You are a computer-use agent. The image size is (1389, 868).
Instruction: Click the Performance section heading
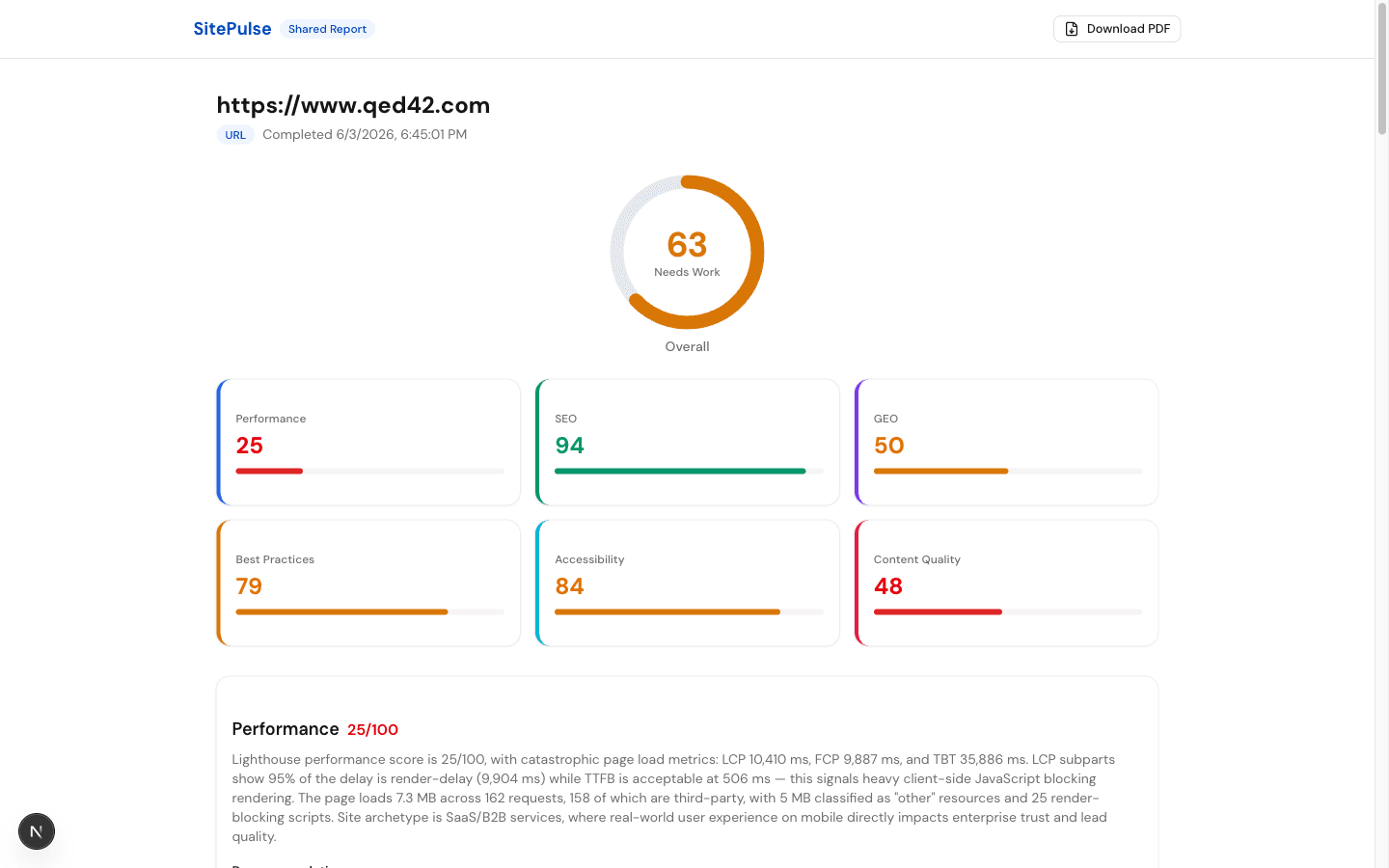[286, 729]
